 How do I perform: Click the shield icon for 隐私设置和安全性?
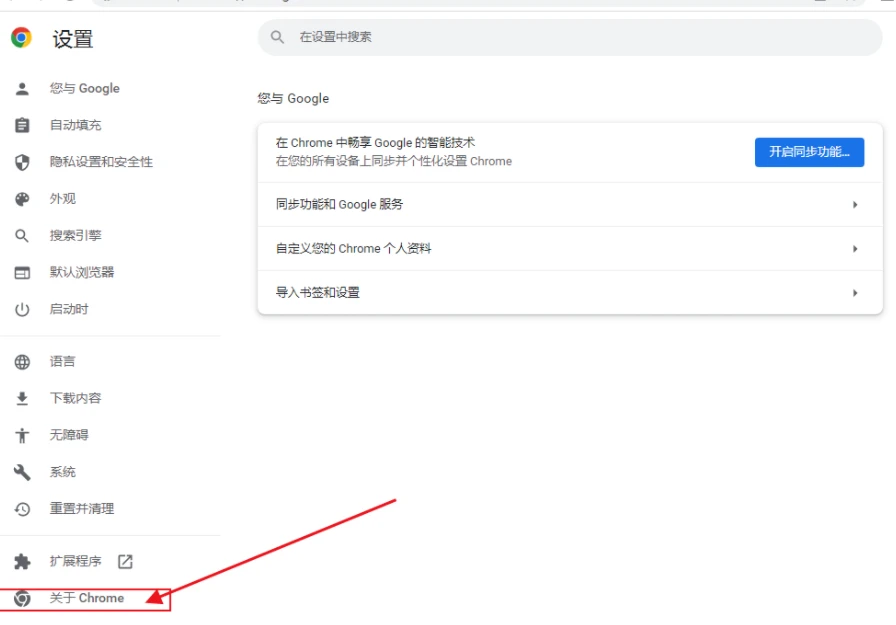click(x=22, y=162)
